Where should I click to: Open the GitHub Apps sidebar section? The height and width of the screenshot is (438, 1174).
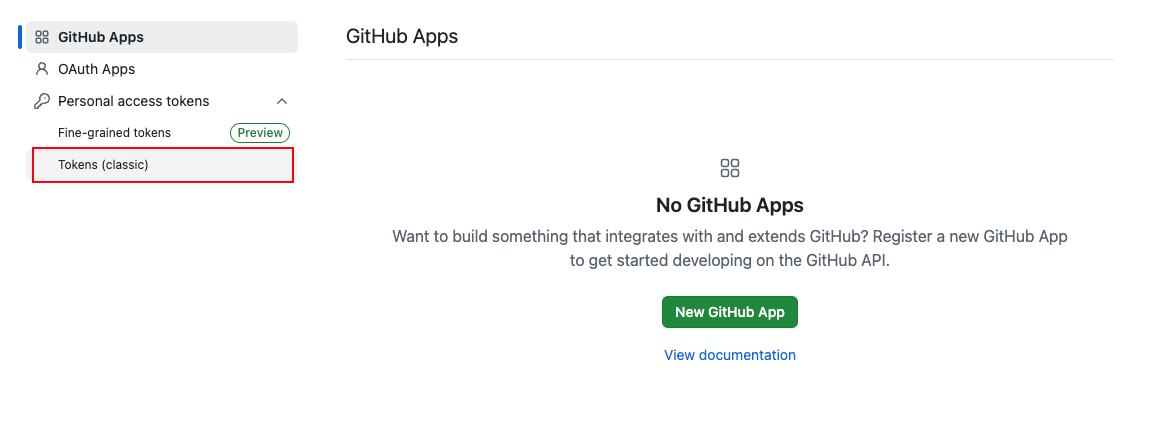coord(101,37)
